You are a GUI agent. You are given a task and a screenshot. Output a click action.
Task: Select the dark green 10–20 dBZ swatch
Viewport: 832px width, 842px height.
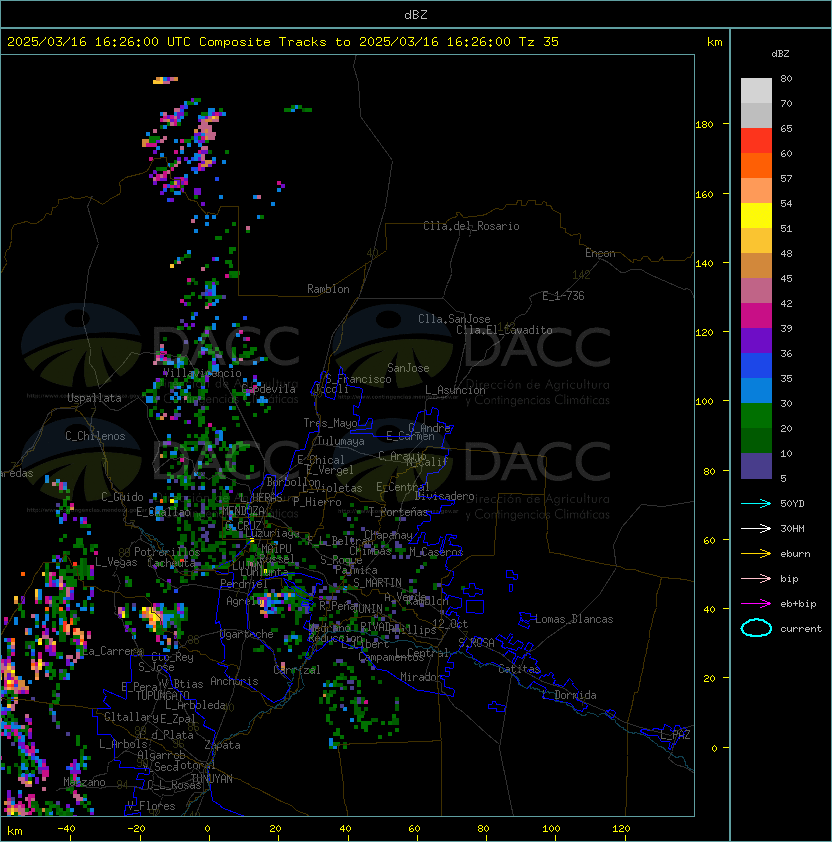(x=756, y=440)
